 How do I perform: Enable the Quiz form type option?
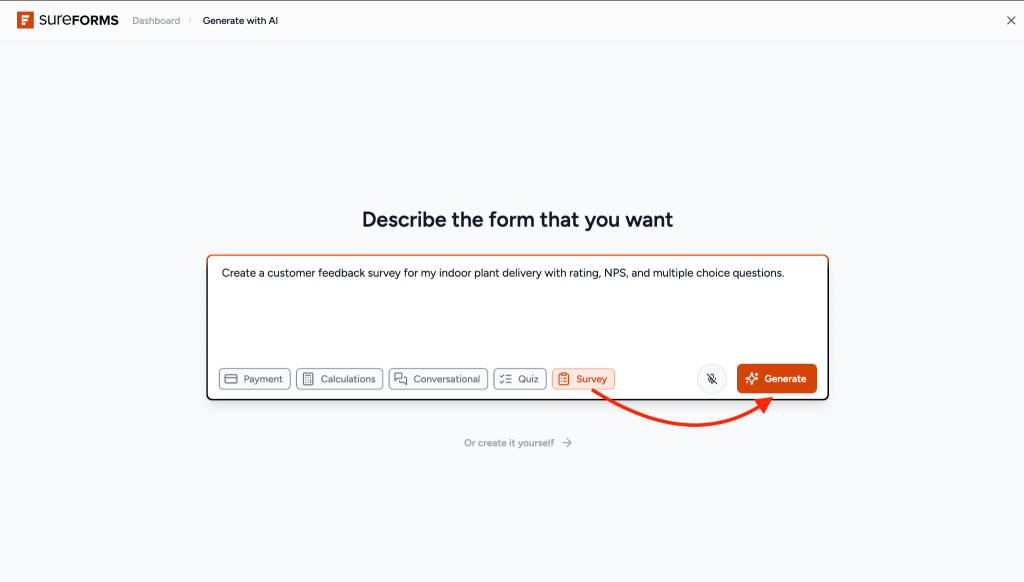click(520, 379)
